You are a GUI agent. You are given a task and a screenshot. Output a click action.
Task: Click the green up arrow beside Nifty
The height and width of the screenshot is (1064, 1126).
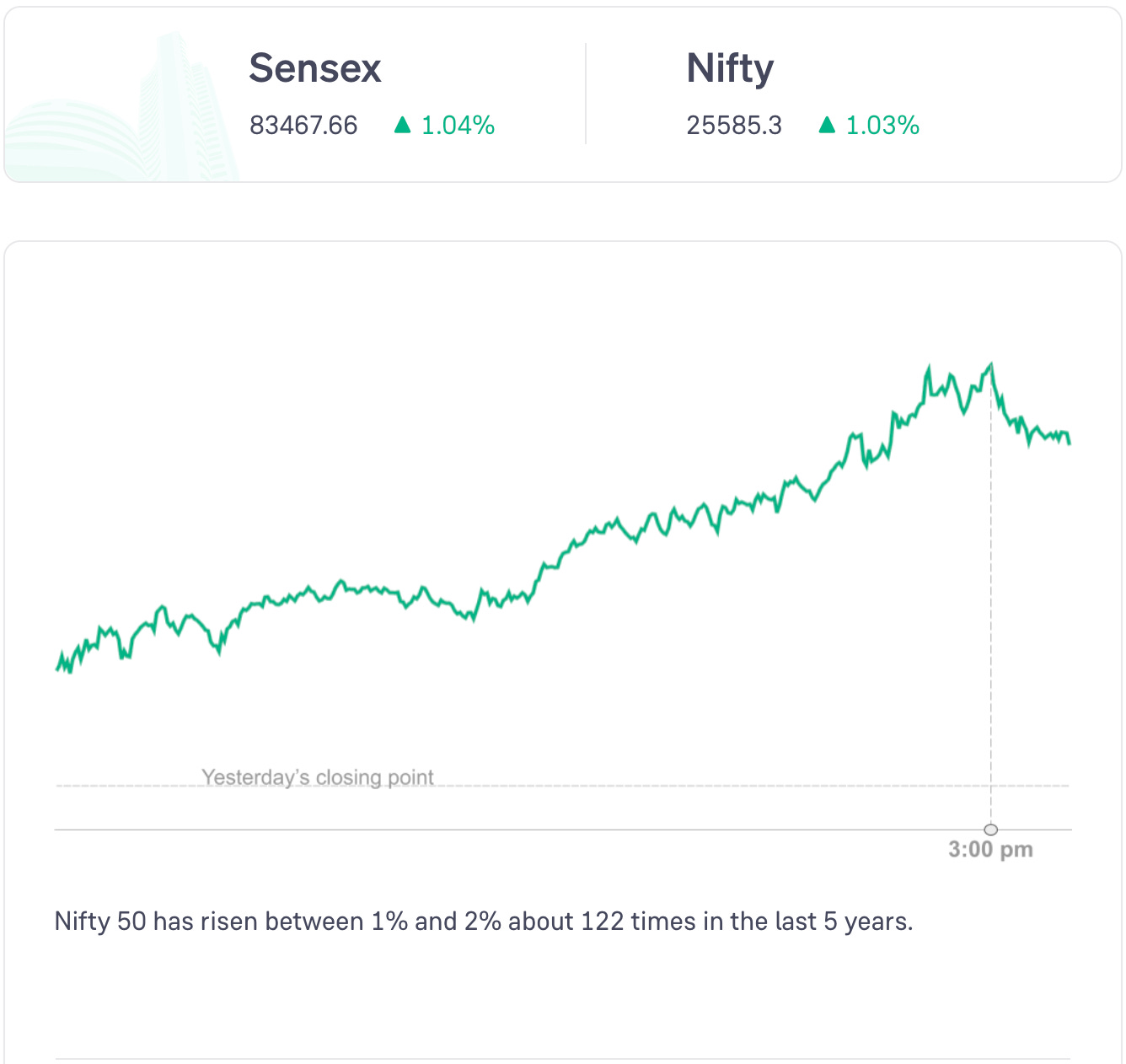click(827, 126)
